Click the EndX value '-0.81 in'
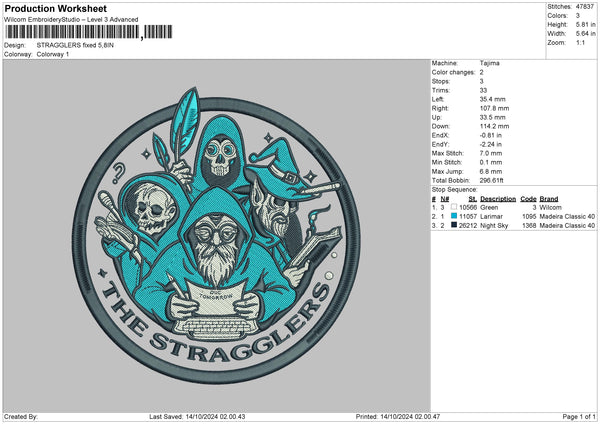 491,135
